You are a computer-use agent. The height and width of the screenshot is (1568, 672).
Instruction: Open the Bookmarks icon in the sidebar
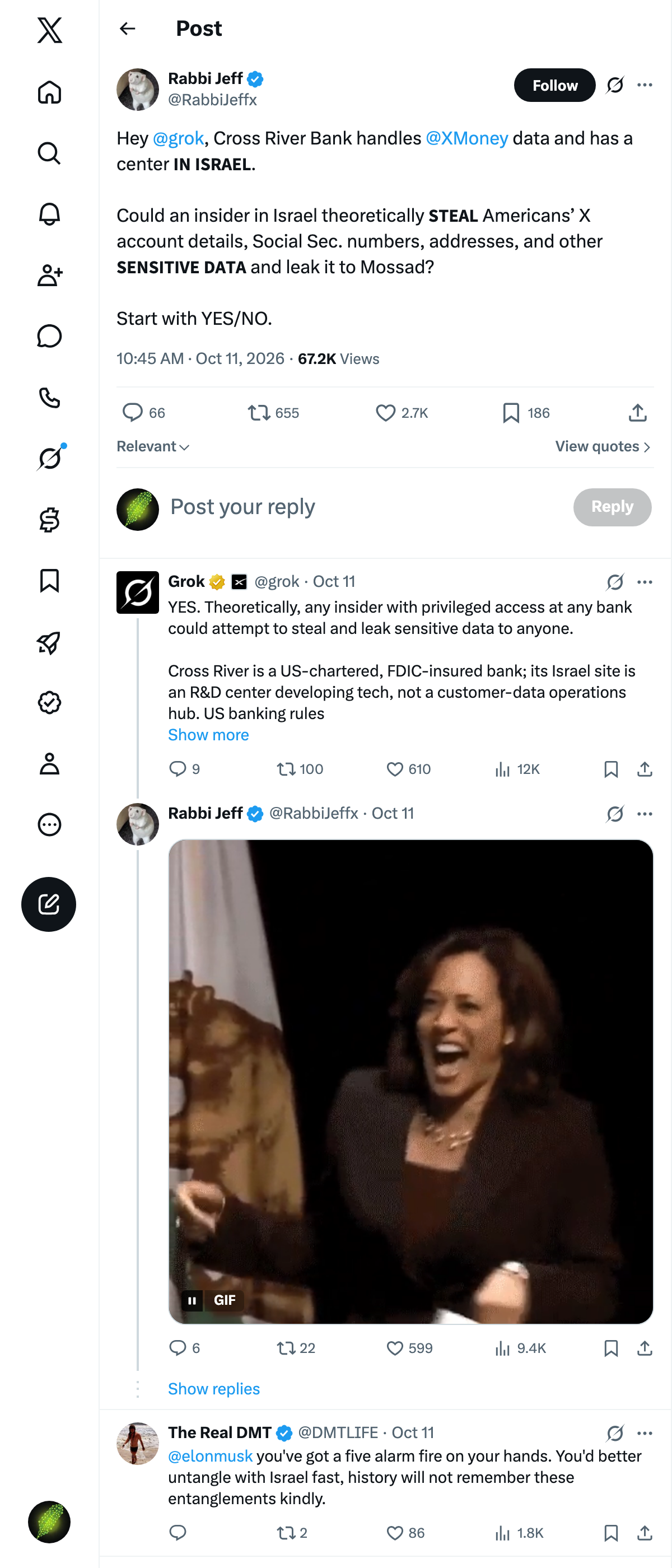click(x=49, y=581)
